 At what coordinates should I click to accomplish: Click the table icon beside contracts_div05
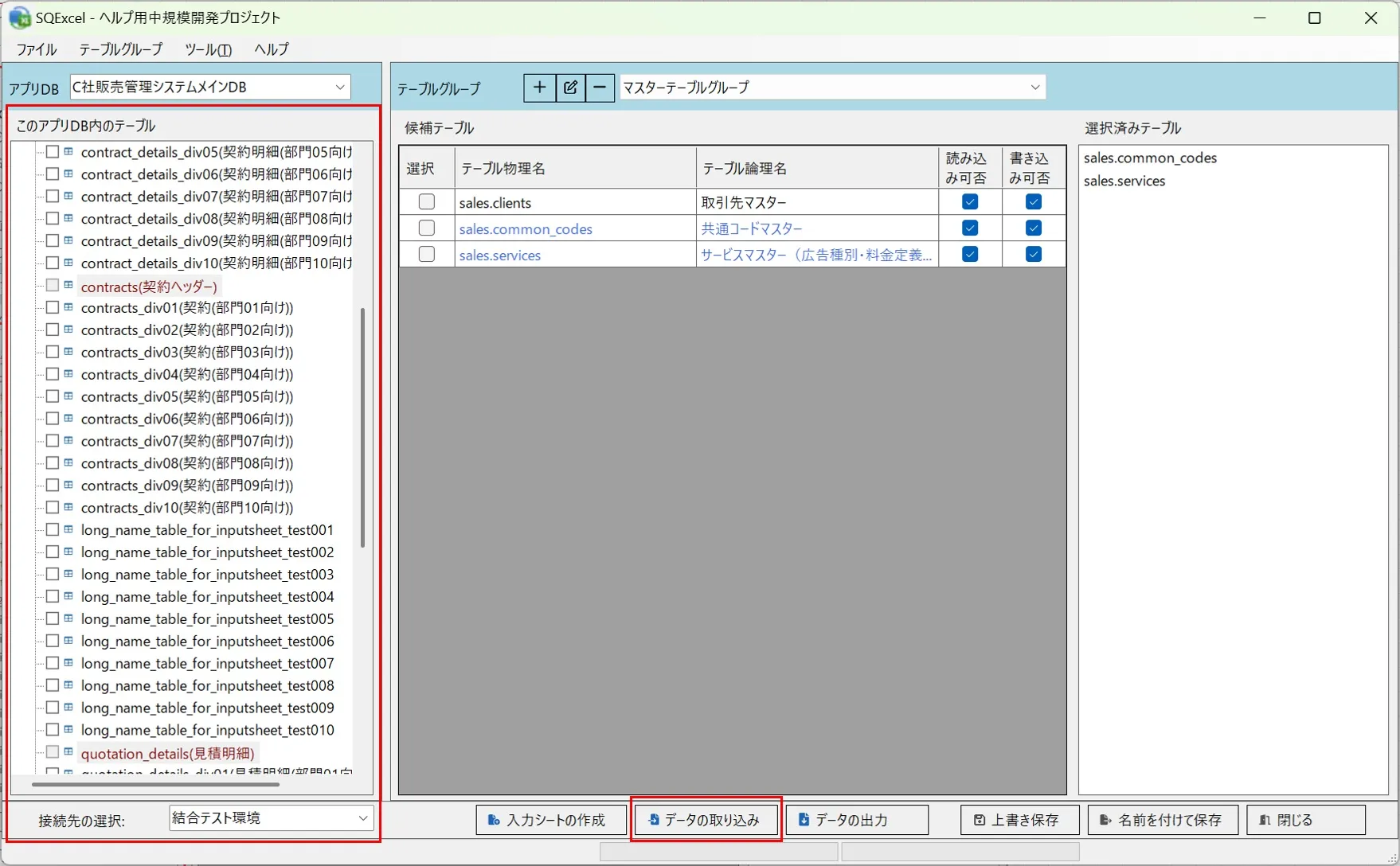click(68, 396)
